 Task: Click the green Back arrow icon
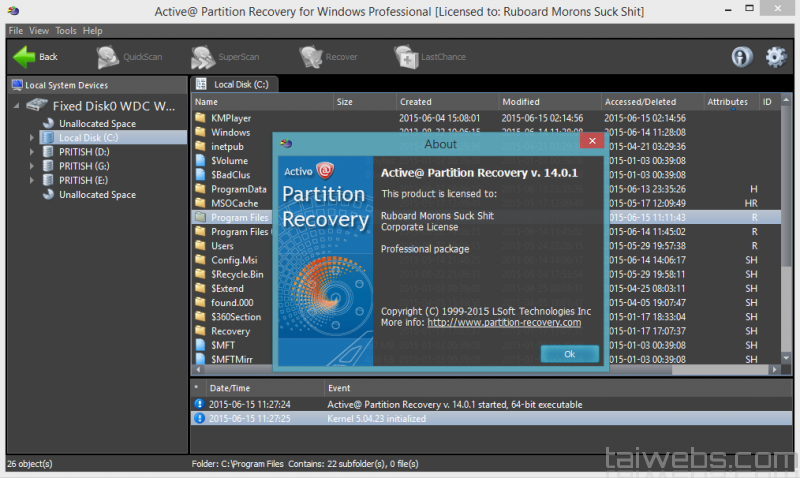[23, 56]
